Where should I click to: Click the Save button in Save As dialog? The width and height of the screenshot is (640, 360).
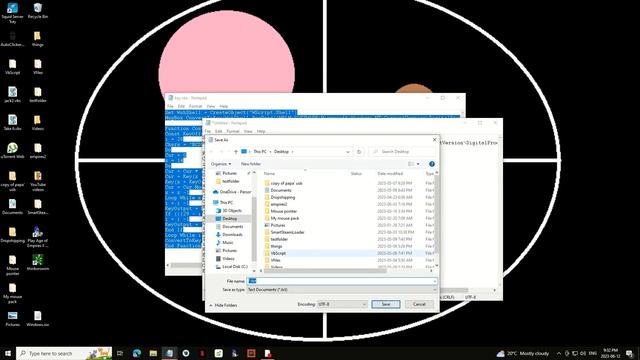tap(386, 304)
